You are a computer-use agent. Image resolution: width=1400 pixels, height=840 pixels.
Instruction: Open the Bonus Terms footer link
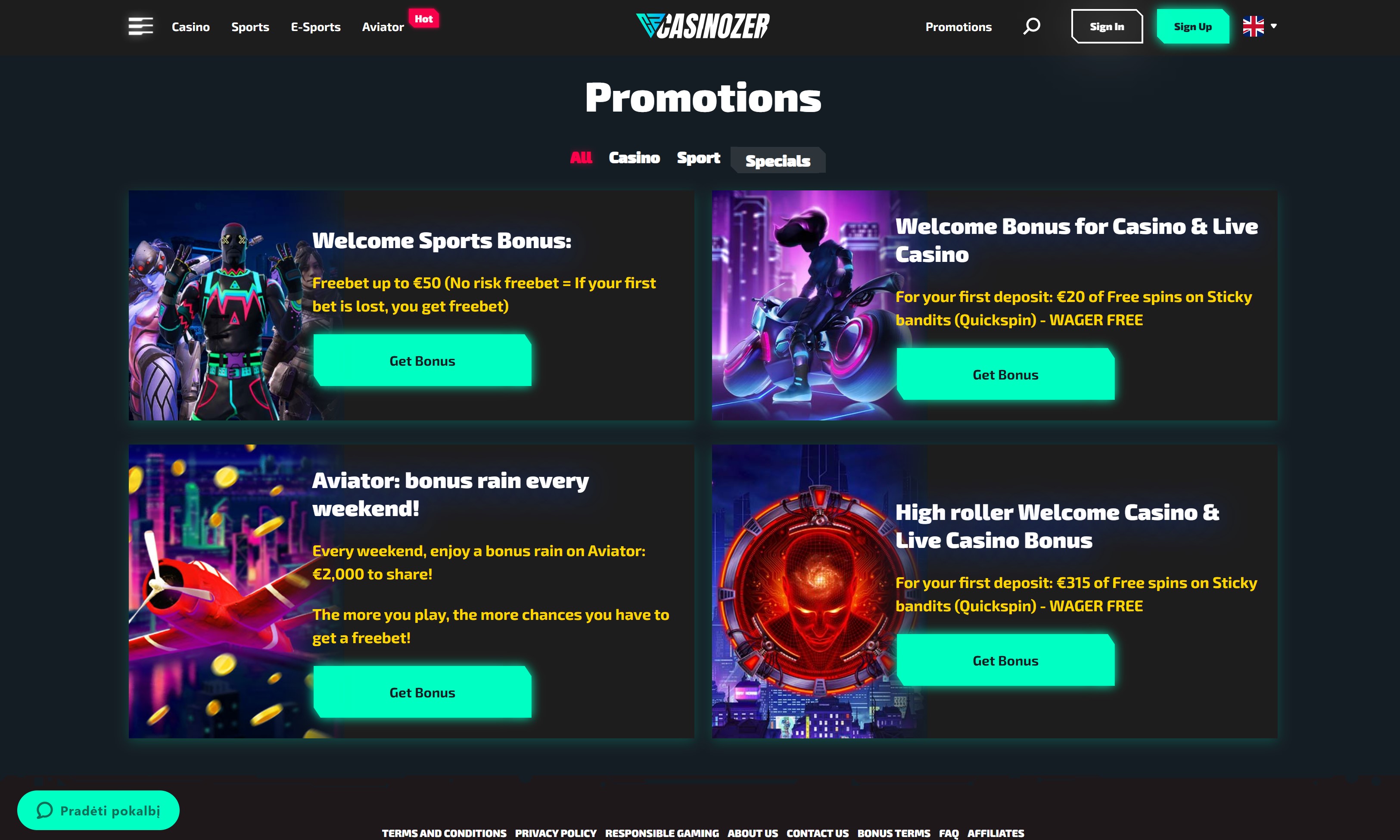click(x=893, y=833)
